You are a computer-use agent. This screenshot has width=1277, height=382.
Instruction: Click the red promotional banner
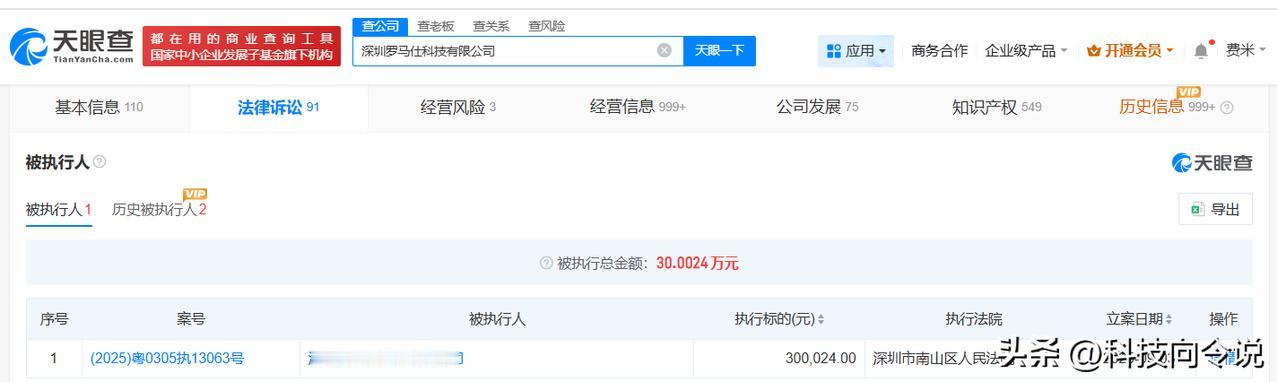click(242, 46)
